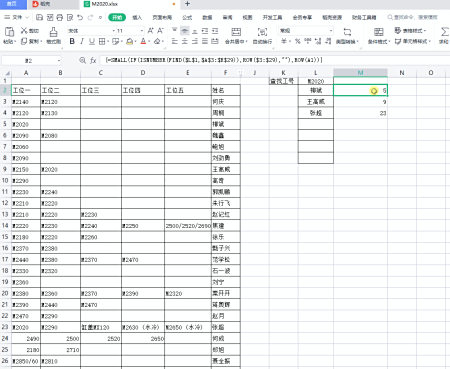
Task: Open the File menu
Action: click(17, 17)
